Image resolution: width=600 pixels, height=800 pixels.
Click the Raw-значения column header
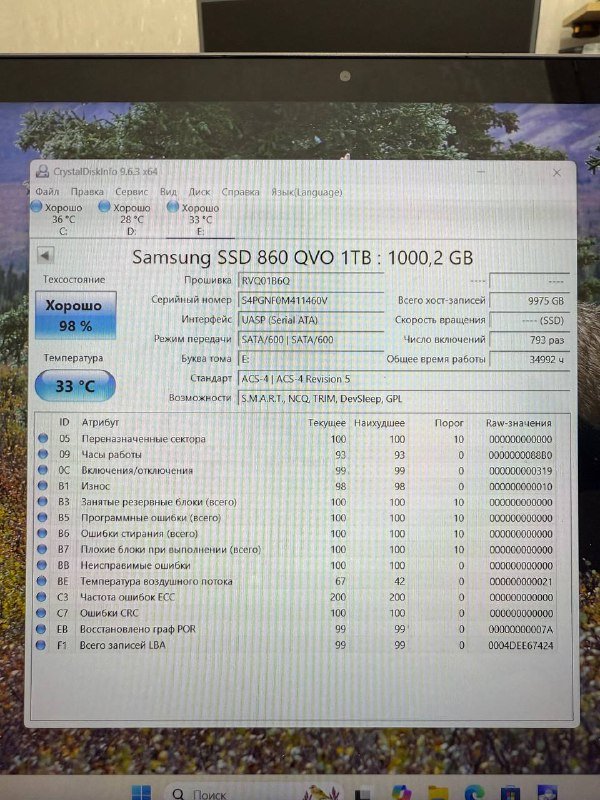point(518,422)
